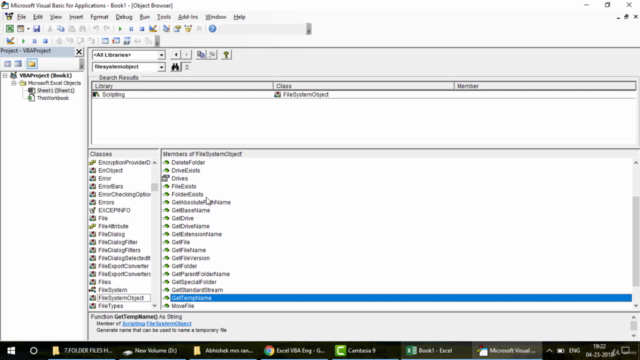Show hidden system tray icons chevron
This screenshot has width=640, height=360.
pos(549,351)
